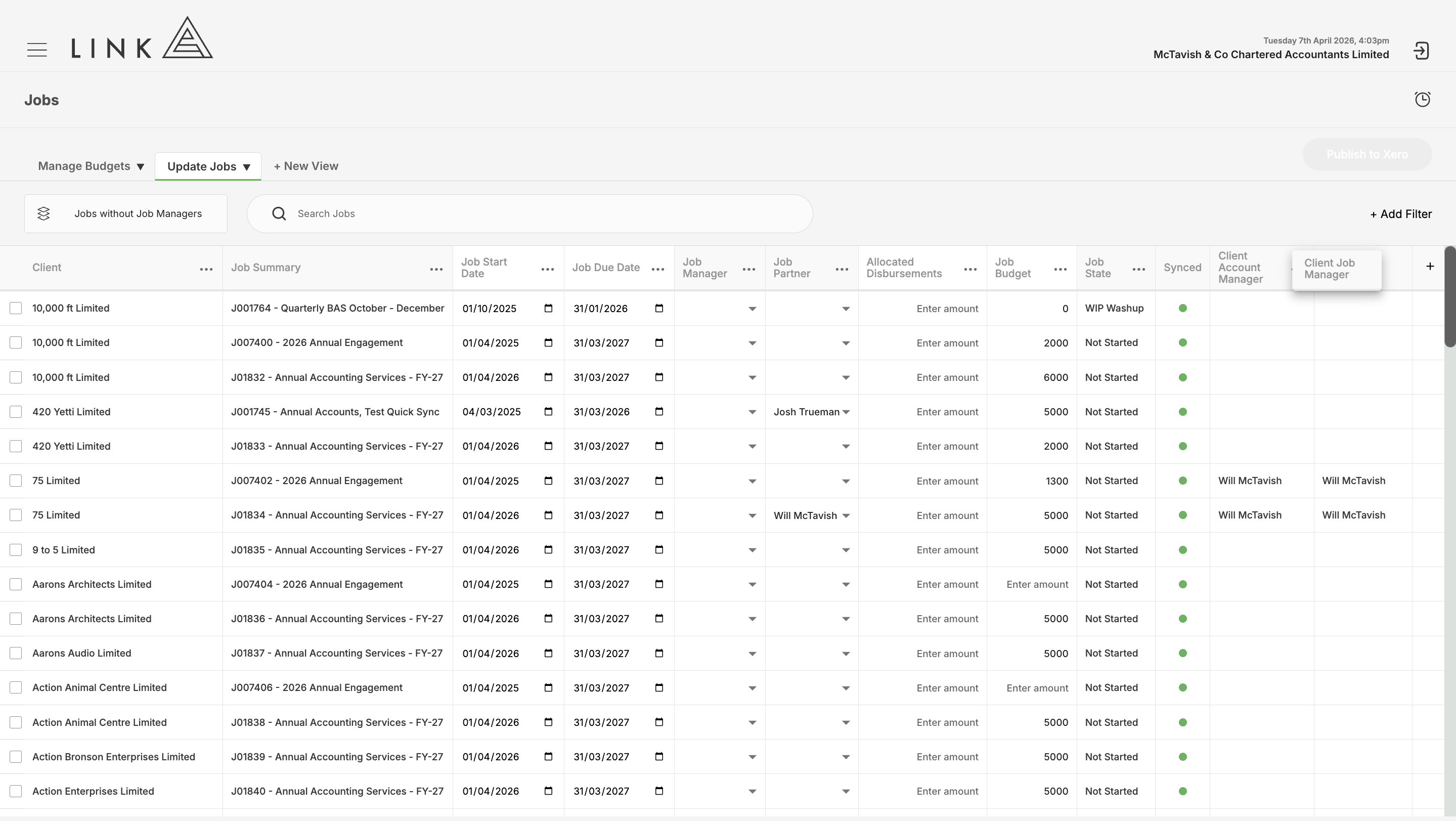Click the Search Jobs field
The height and width of the screenshot is (821, 1456).
point(530,214)
